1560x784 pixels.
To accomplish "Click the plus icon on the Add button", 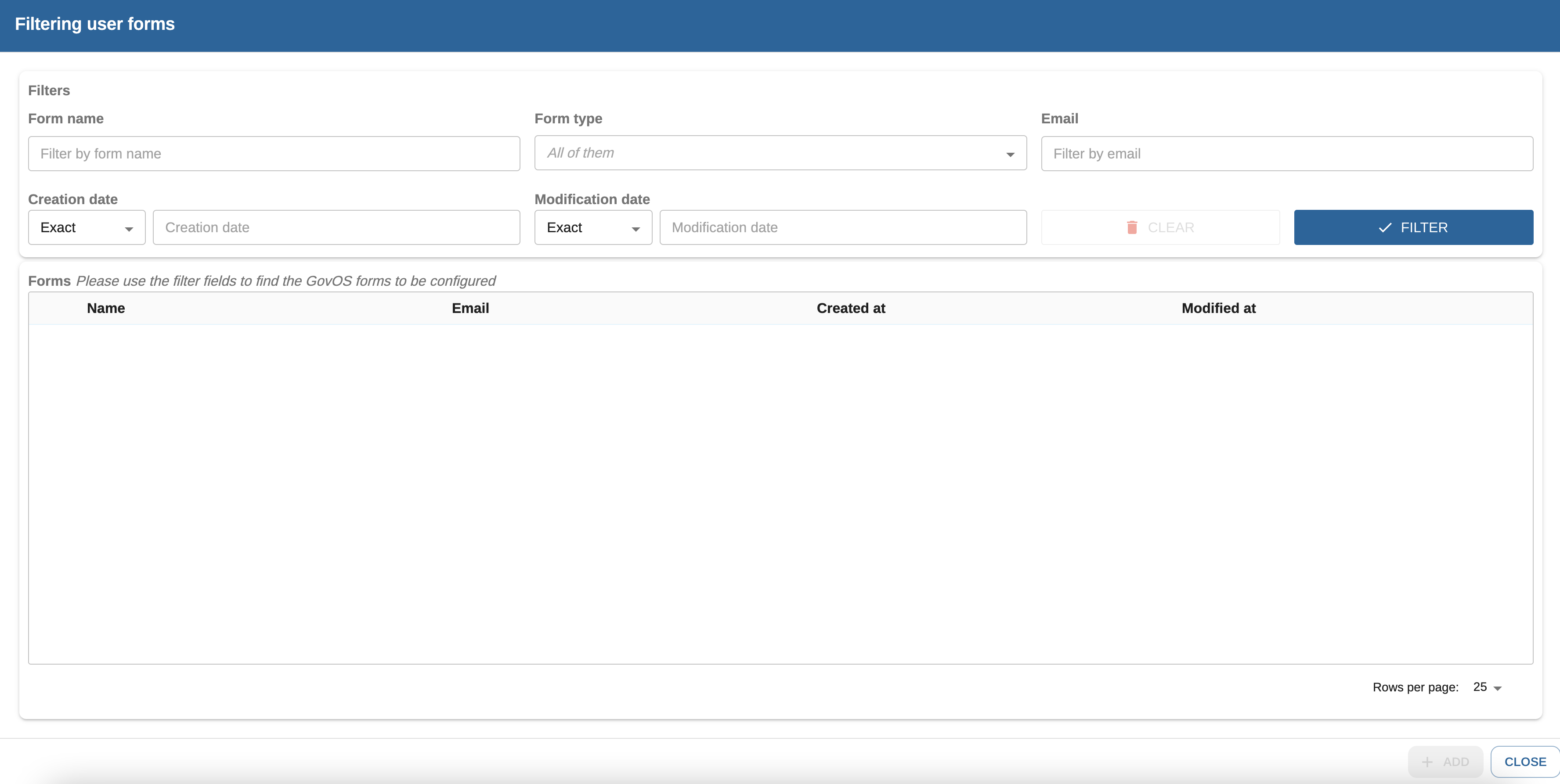I will tap(1427, 762).
